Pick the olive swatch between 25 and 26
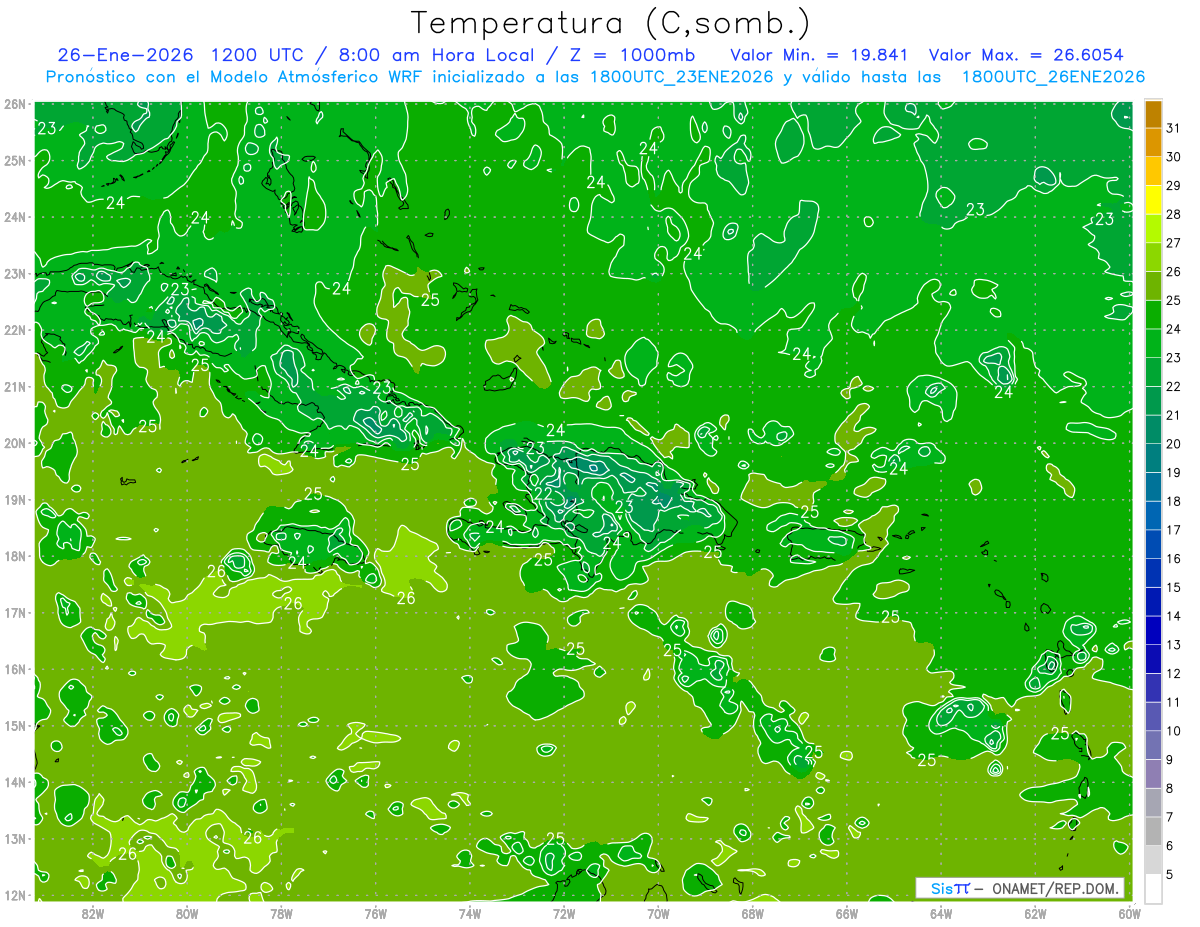1200x927 pixels. pos(1153,286)
